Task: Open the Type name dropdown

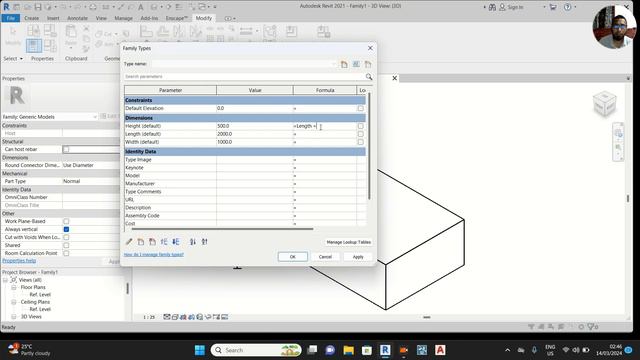Action: [x=333, y=64]
